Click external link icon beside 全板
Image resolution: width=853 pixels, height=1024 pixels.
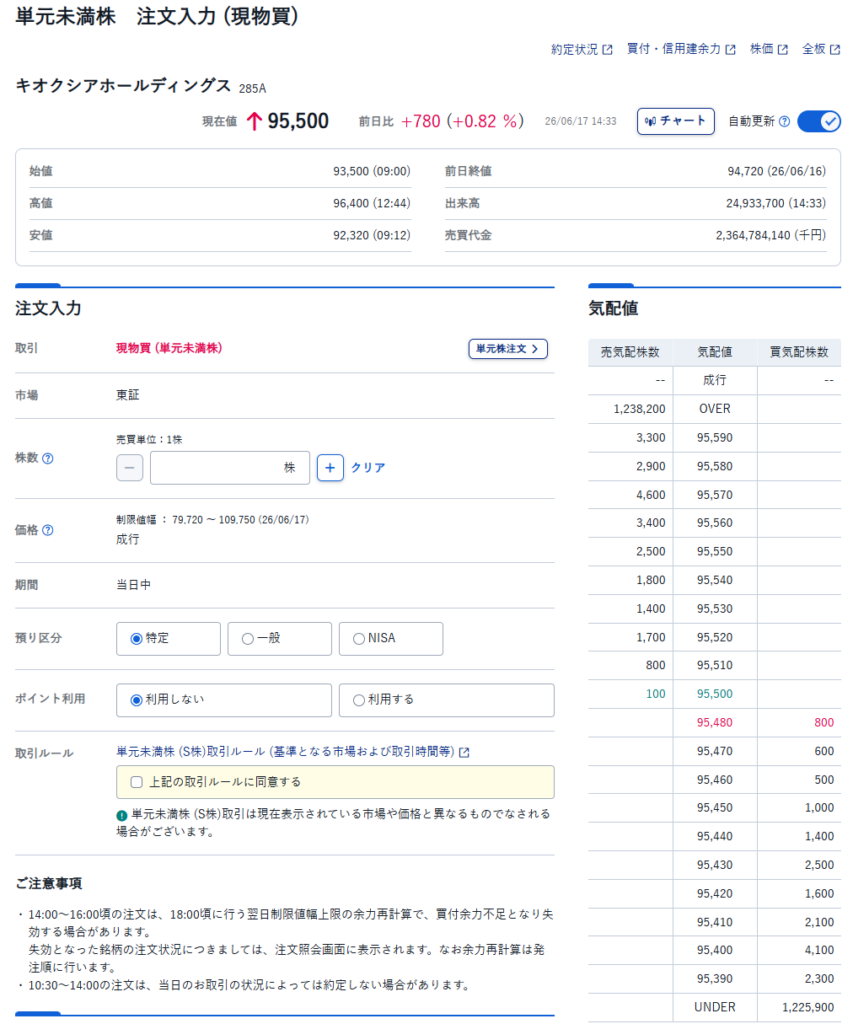click(x=835, y=50)
